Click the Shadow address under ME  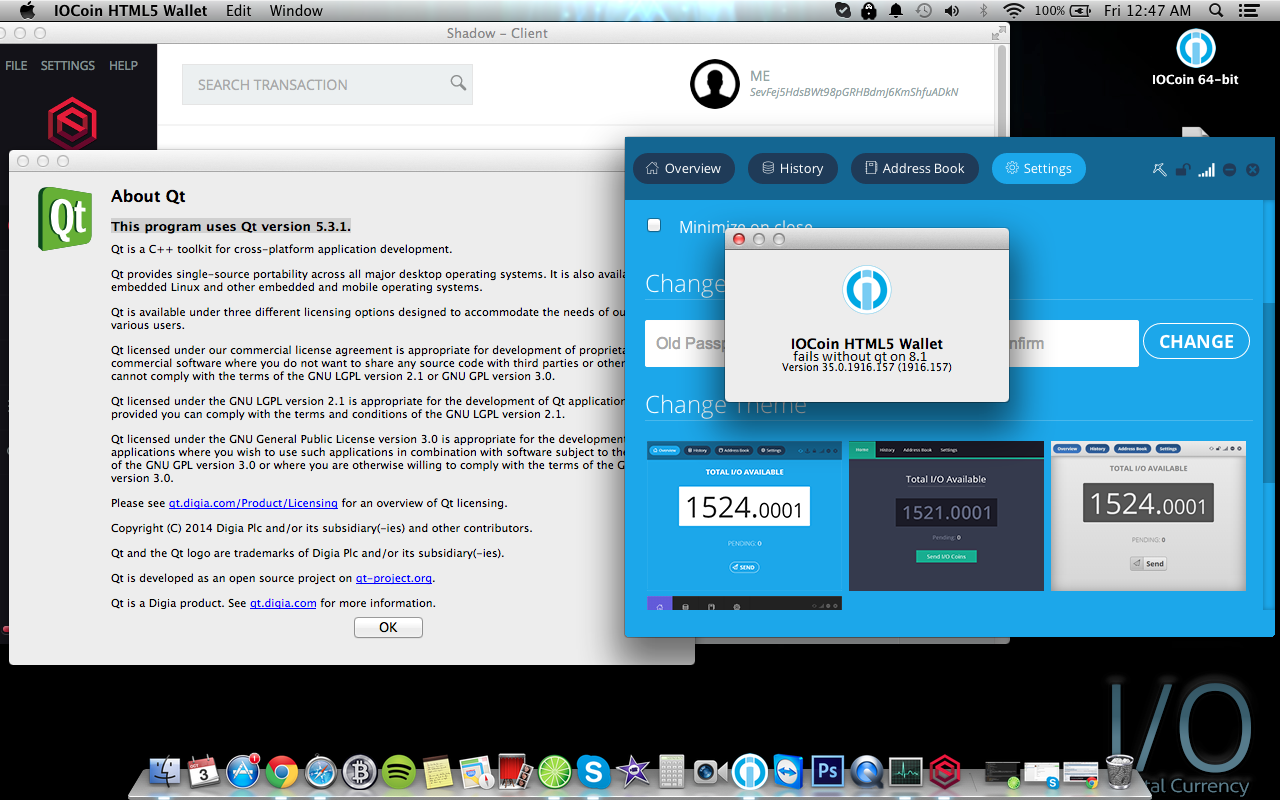tap(854, 92)
